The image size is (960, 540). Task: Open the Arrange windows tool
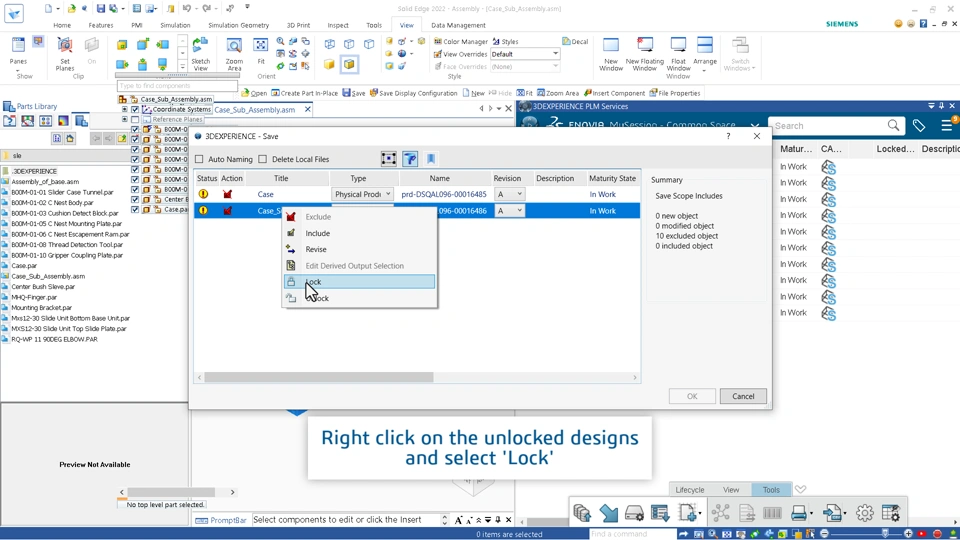pos(705,54)
